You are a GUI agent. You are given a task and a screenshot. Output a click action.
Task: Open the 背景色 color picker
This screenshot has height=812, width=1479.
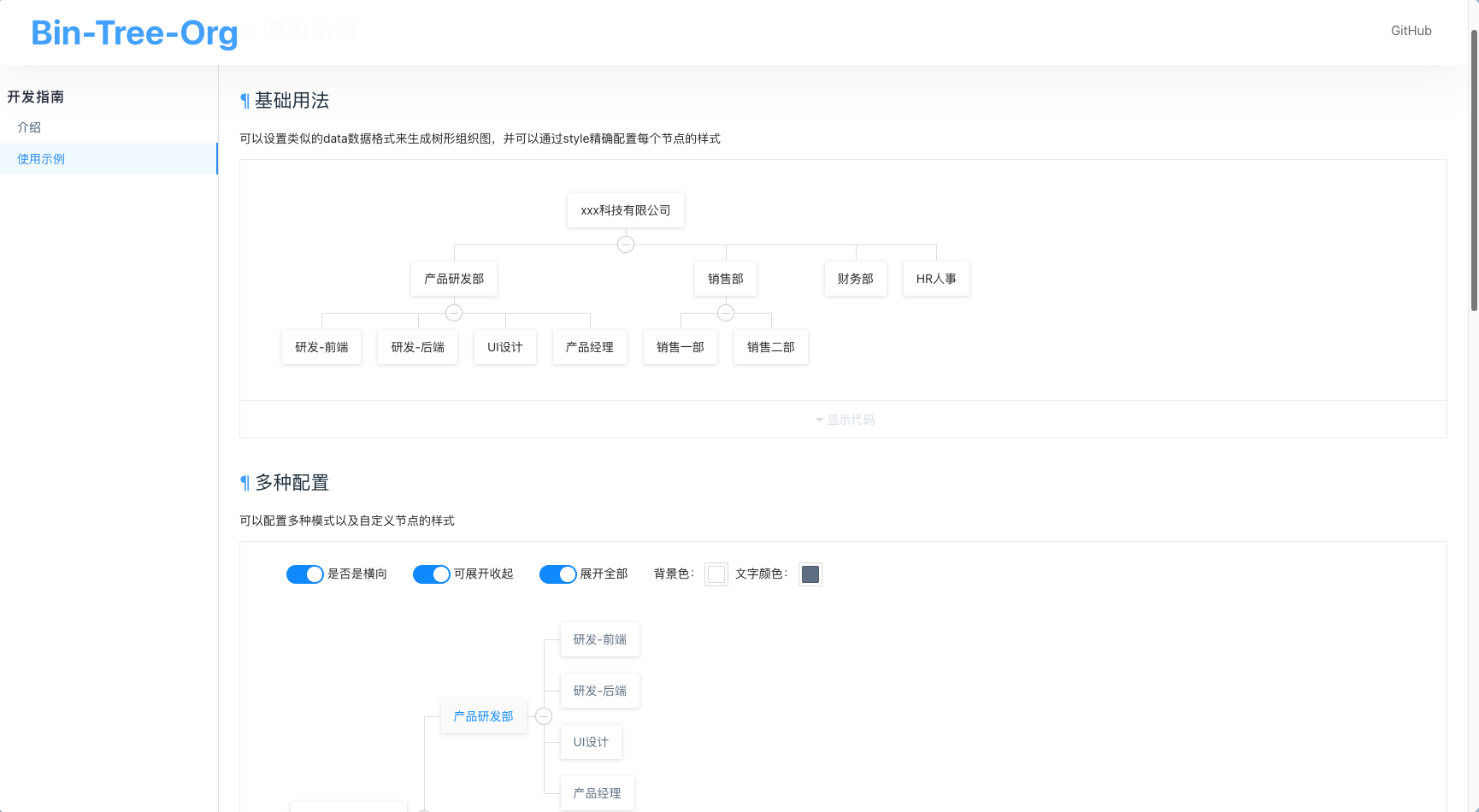coord(716,574)
